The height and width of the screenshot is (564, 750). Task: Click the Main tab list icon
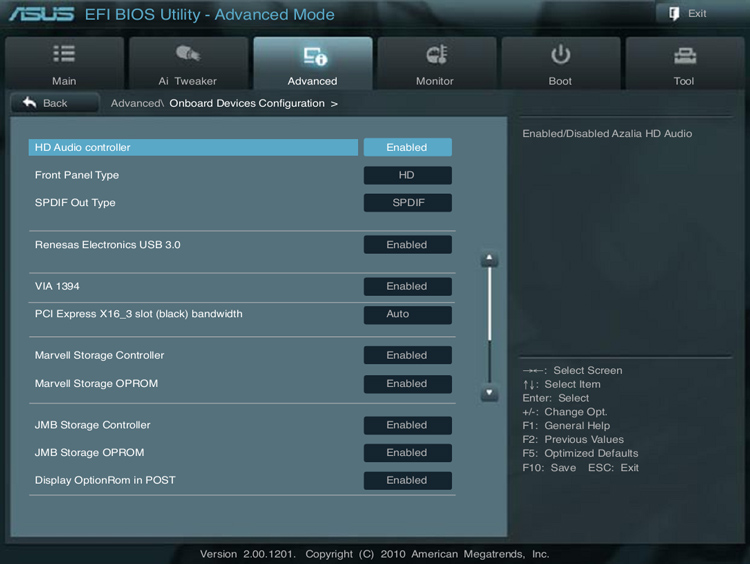point(64,54)
